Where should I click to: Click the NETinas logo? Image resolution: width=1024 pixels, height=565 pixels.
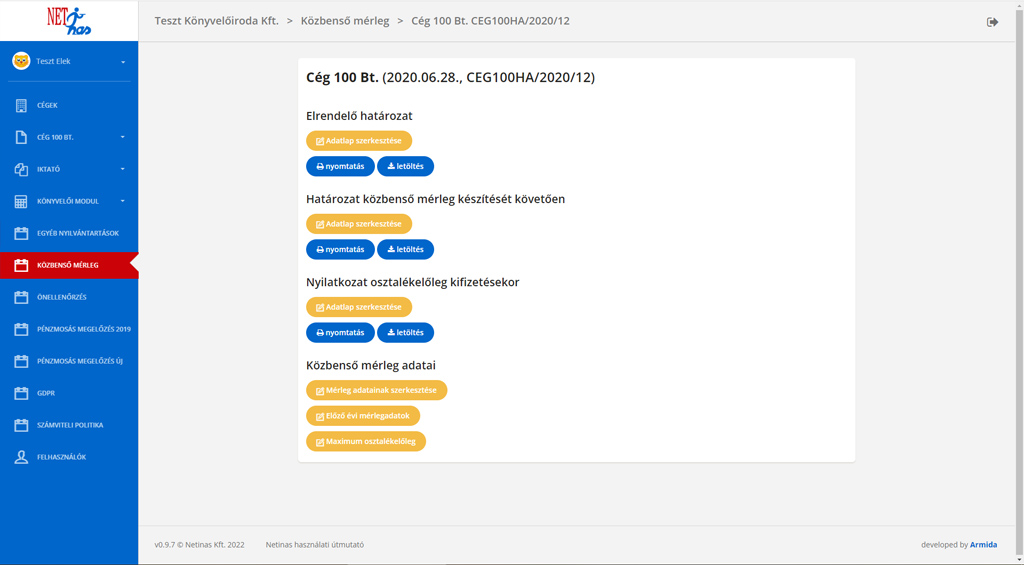tap(69, 20)
